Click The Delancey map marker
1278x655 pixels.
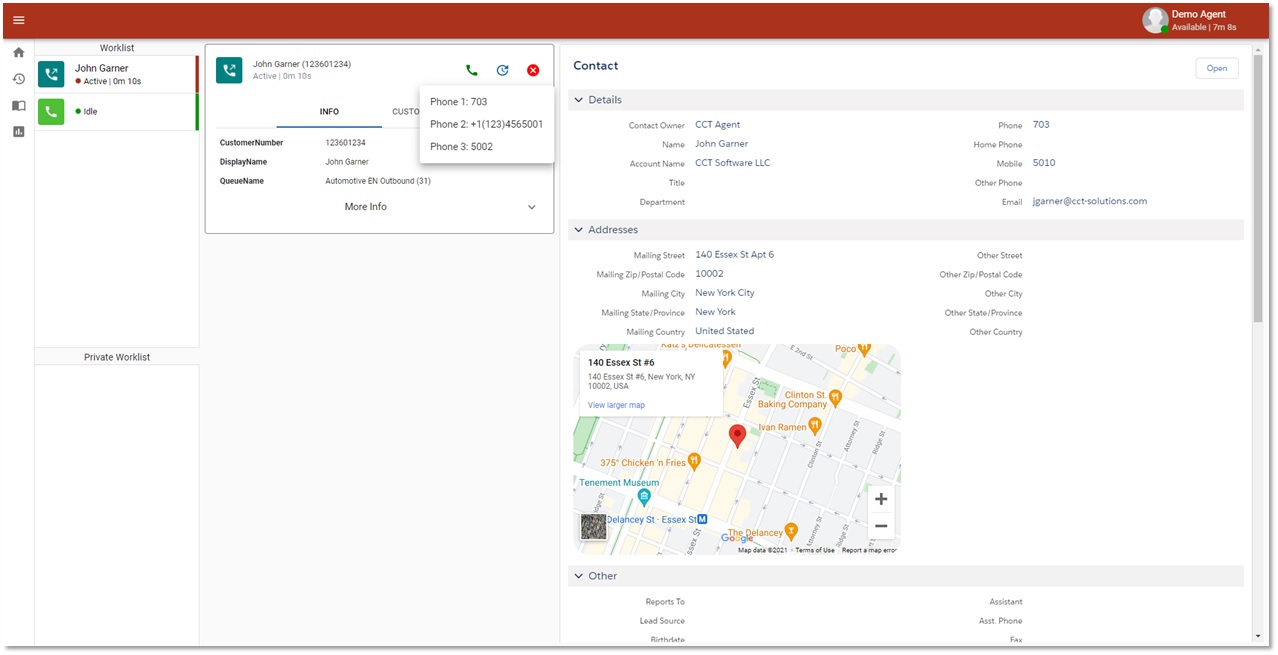click(x=791, y=530)
